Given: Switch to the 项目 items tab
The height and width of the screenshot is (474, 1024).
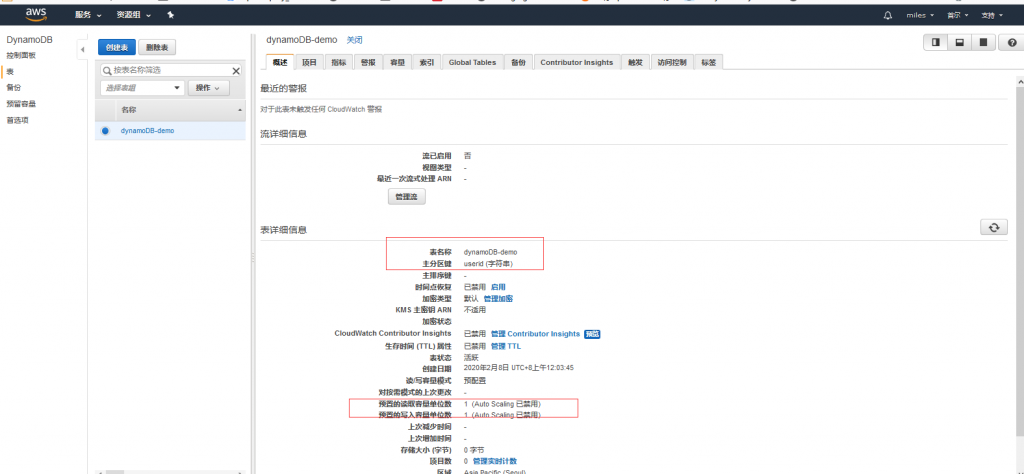Looking at the screenshot, I should (309, 62).
